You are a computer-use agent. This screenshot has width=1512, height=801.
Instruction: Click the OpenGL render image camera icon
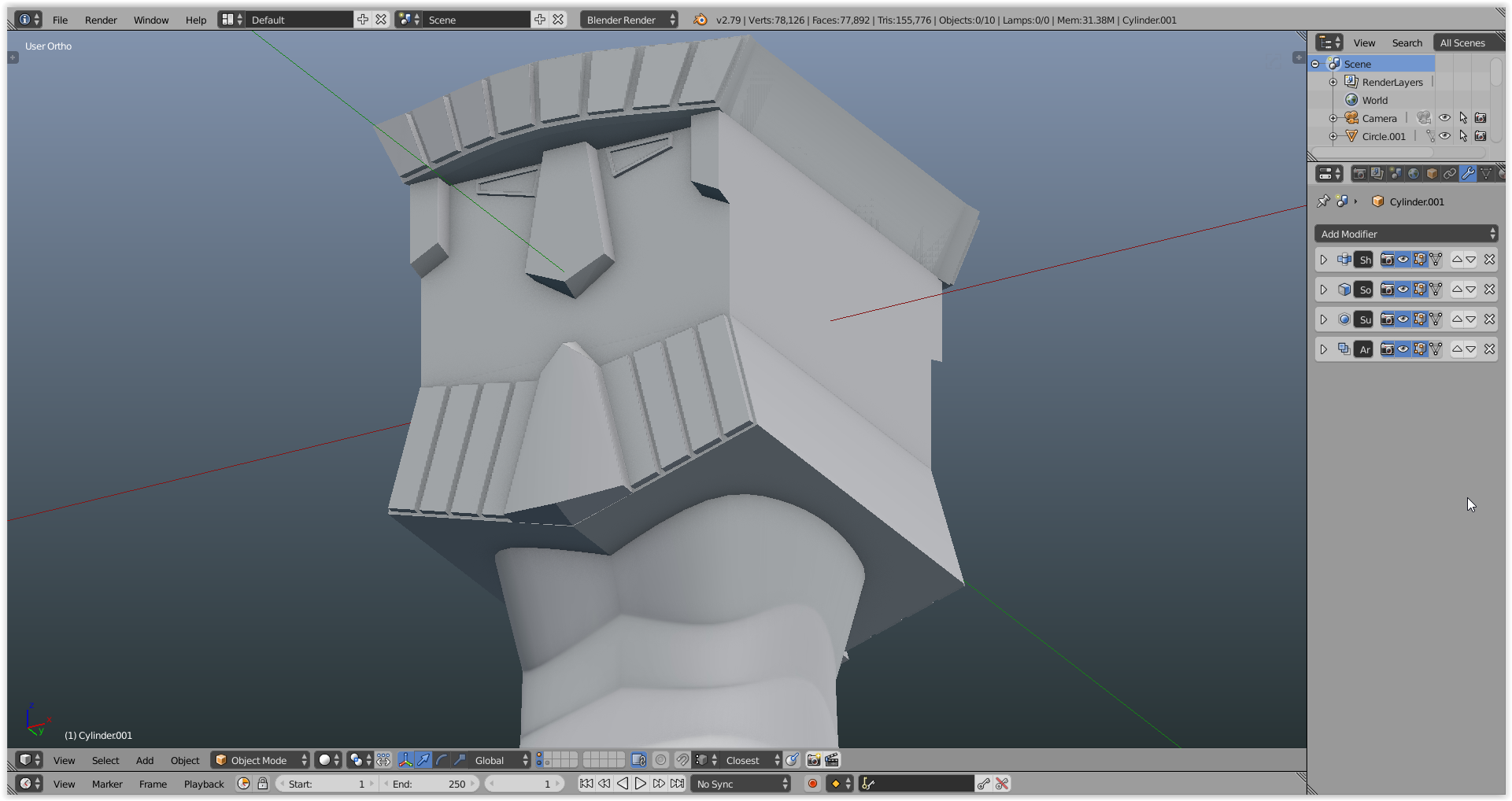coord(814,760)
